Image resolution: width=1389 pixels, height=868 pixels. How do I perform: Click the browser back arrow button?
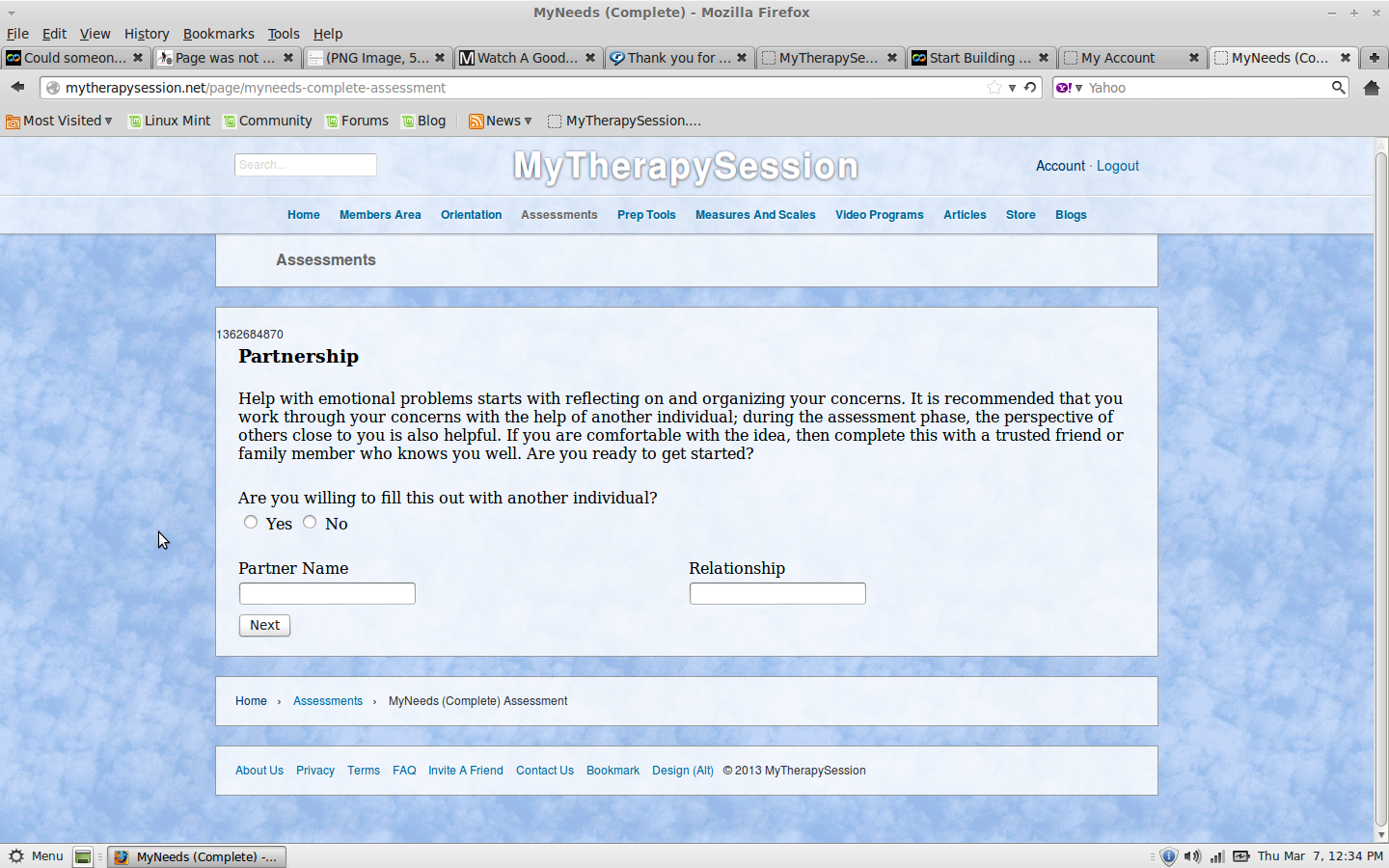pos(17,87)
